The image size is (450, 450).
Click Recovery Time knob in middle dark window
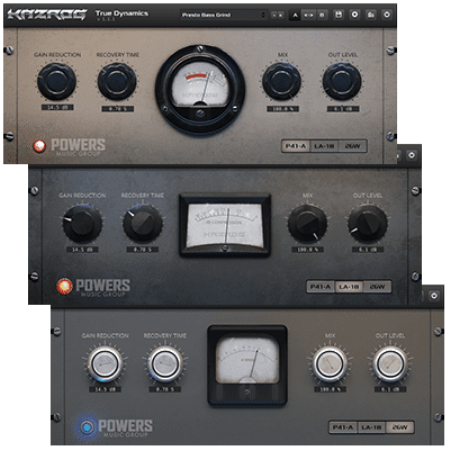(x=143, y=224)
